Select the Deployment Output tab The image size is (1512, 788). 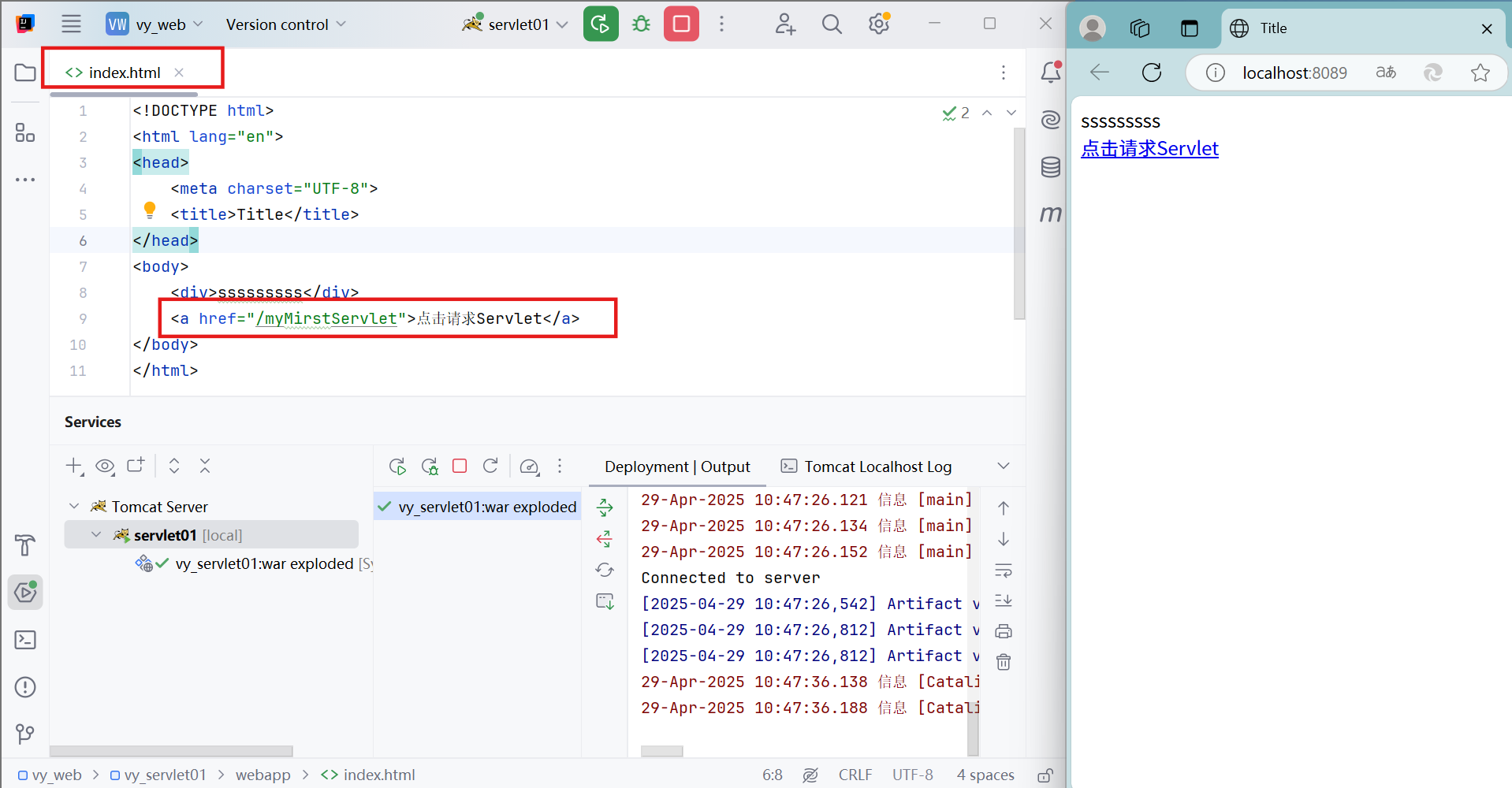pos(676,466)
